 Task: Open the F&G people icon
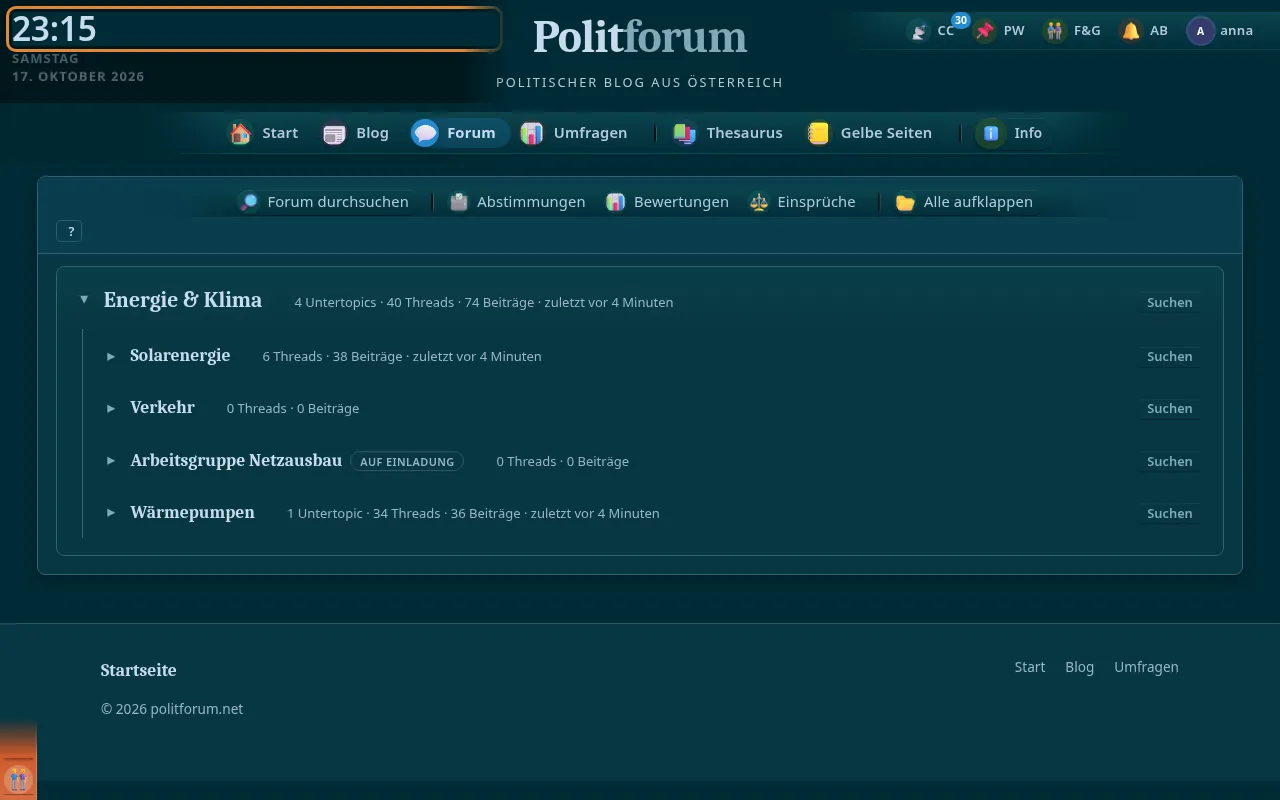tap(1055, 31)
